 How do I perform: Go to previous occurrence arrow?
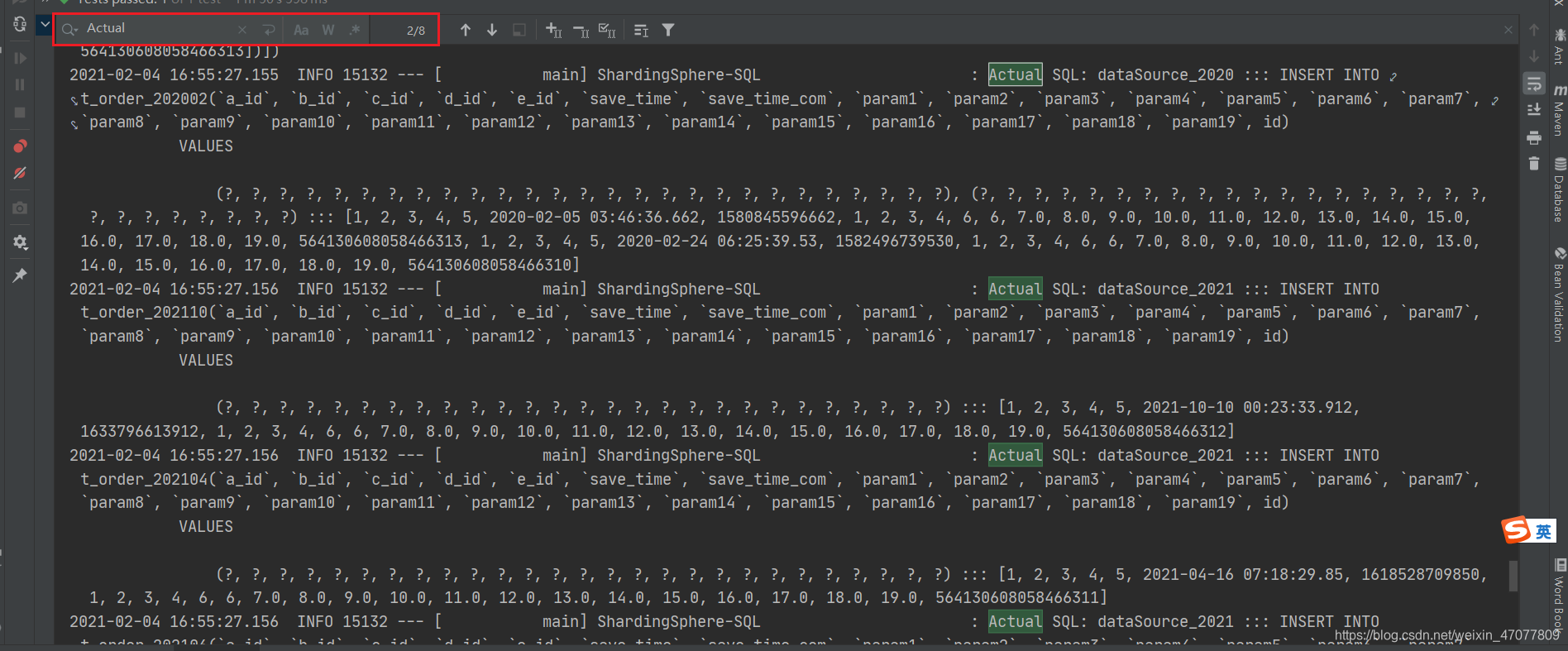click(x=466, y=30)
